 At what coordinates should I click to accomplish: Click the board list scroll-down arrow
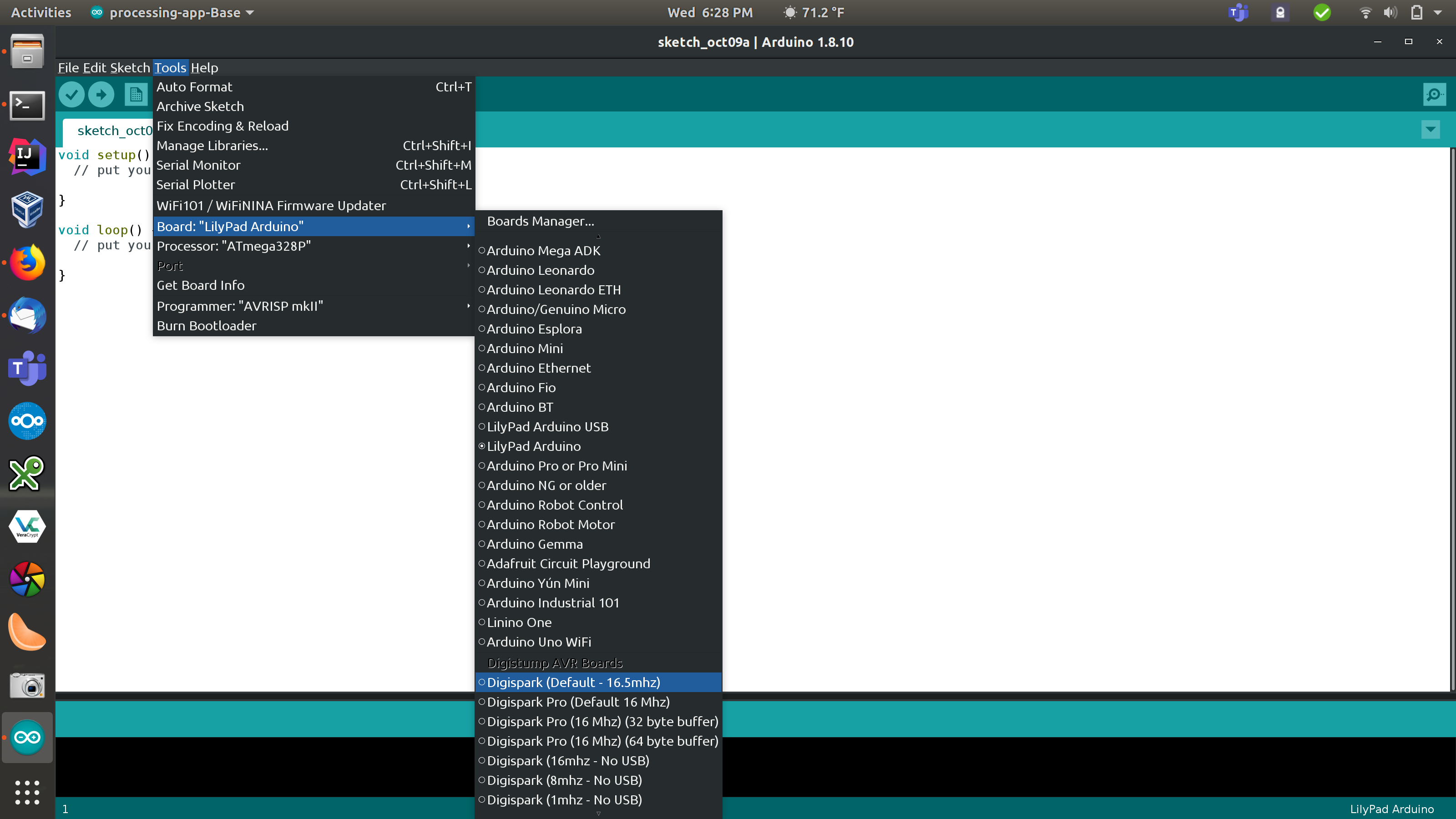(x=599, y=814)
